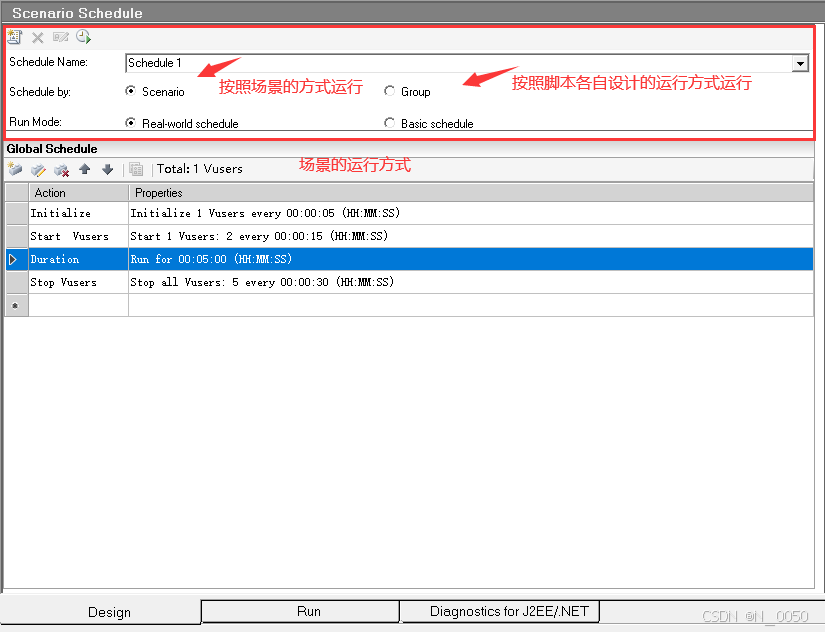Click the Stop Vusers row header selector

click(x=16, y=282)
